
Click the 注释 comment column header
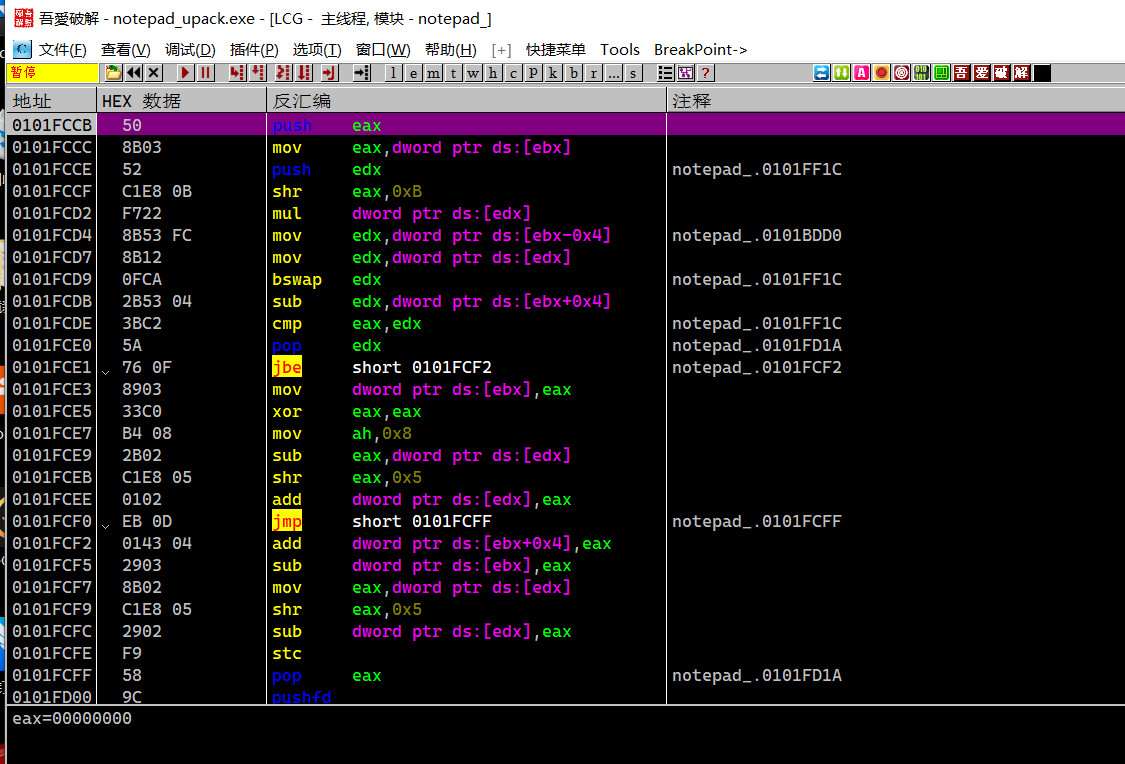(692, 101)
